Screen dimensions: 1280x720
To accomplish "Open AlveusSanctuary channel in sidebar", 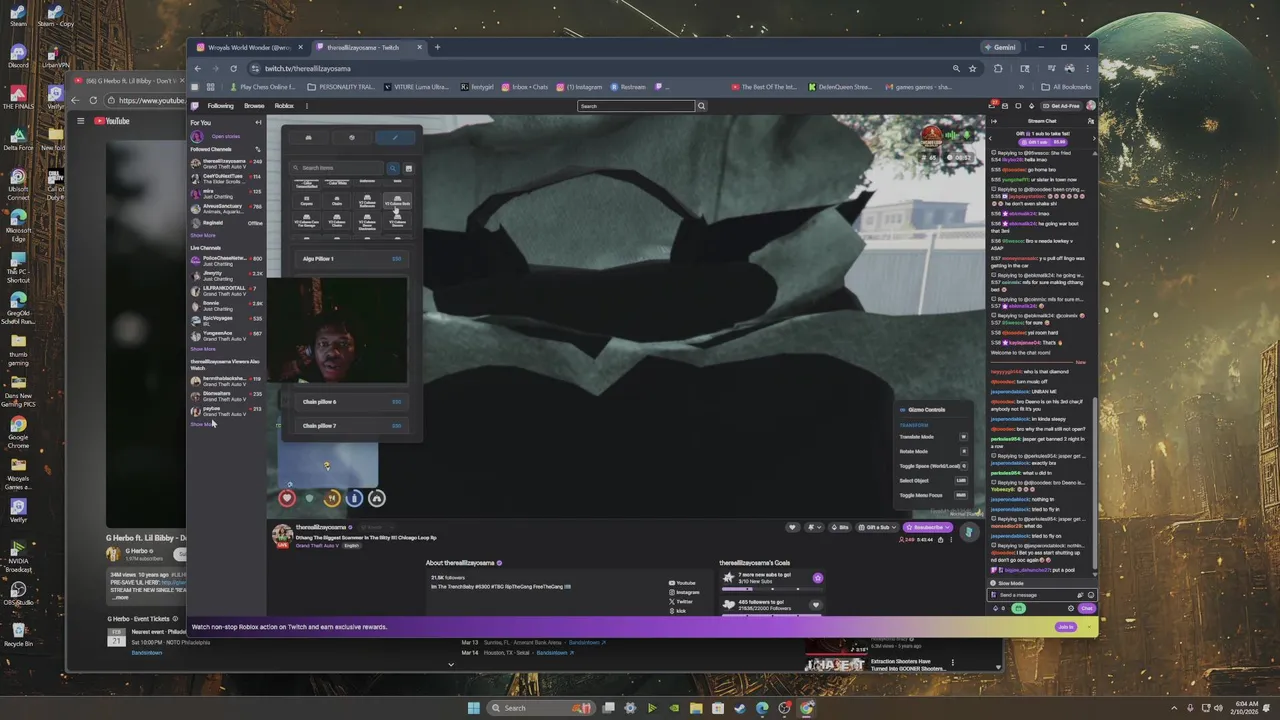I will 226,207.
